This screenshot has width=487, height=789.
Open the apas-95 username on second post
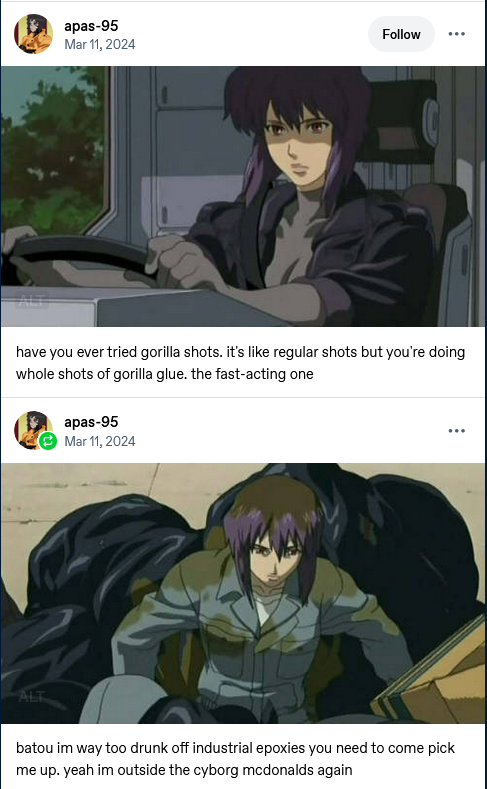[91, 422]
